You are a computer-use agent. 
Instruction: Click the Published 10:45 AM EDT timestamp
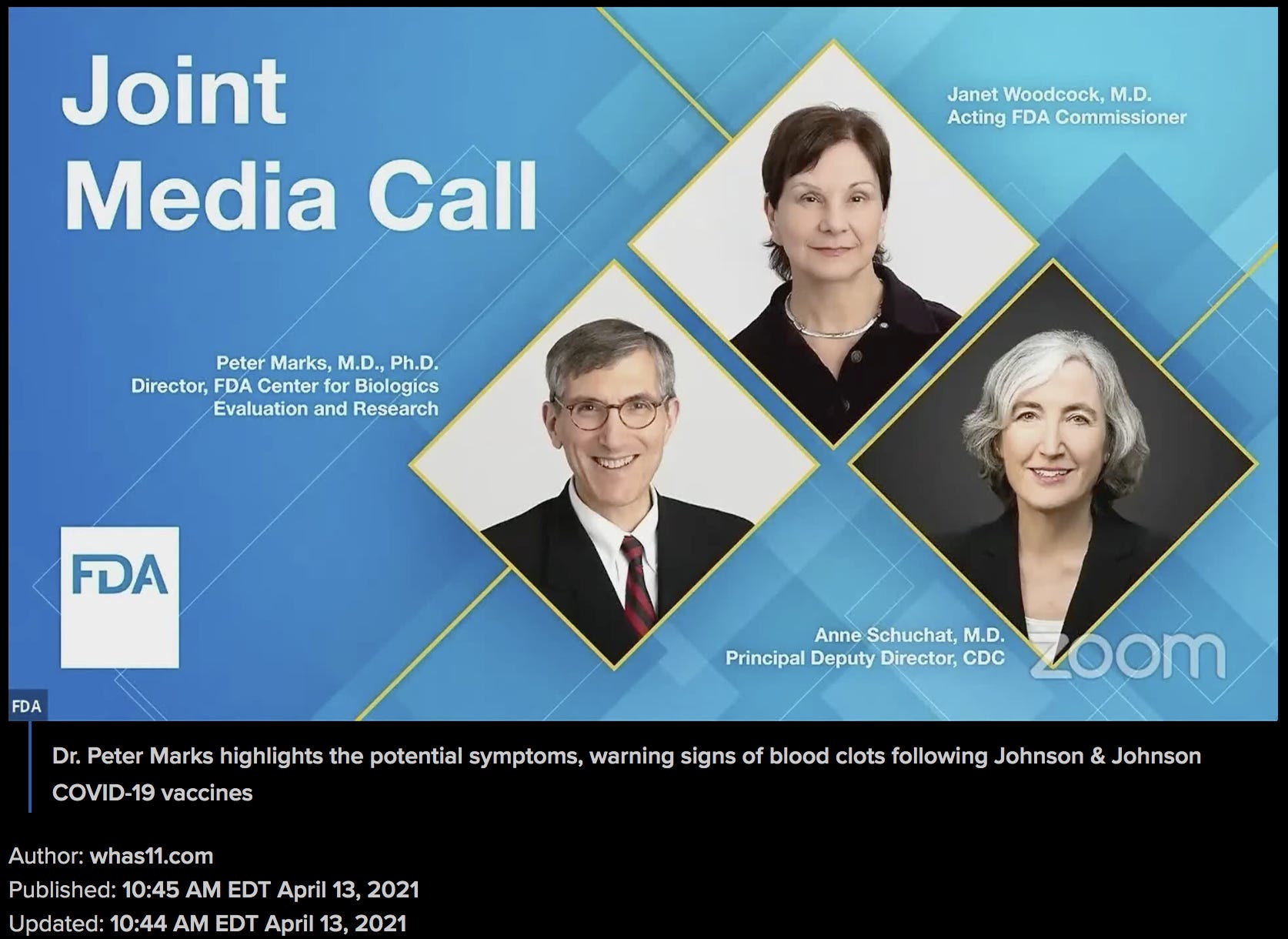pyautogui.click(x=214, y=890)
